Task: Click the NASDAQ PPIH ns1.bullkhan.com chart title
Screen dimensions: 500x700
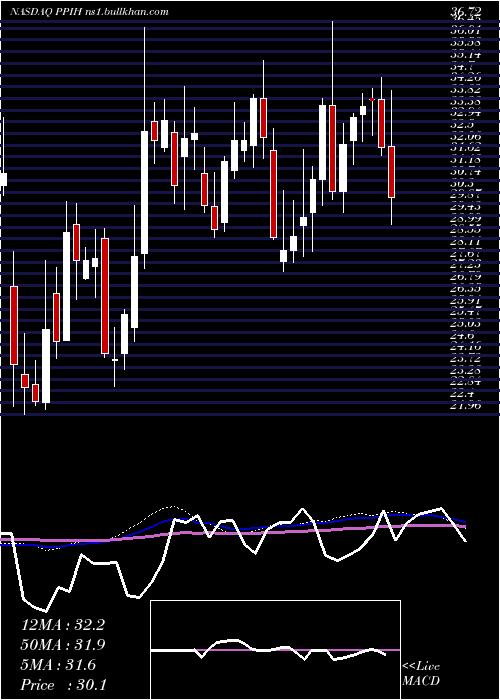Action: coord(89,12)
